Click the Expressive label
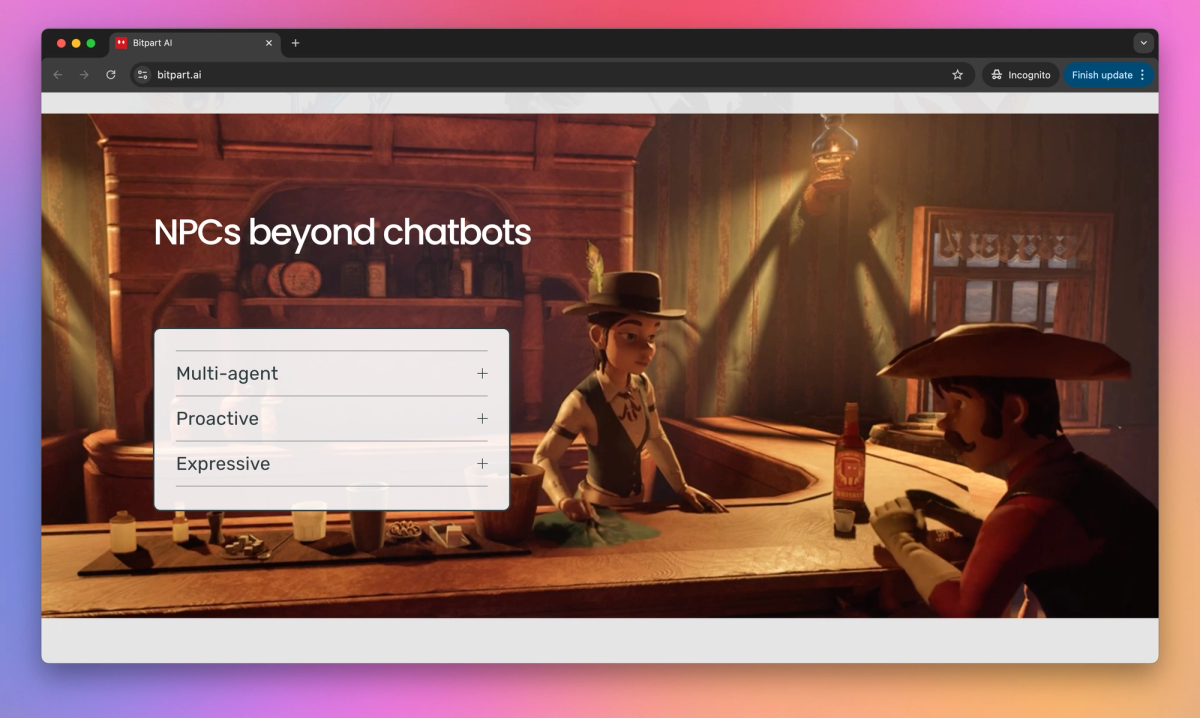The image size is (1200, 718). [x=223, y=464]
